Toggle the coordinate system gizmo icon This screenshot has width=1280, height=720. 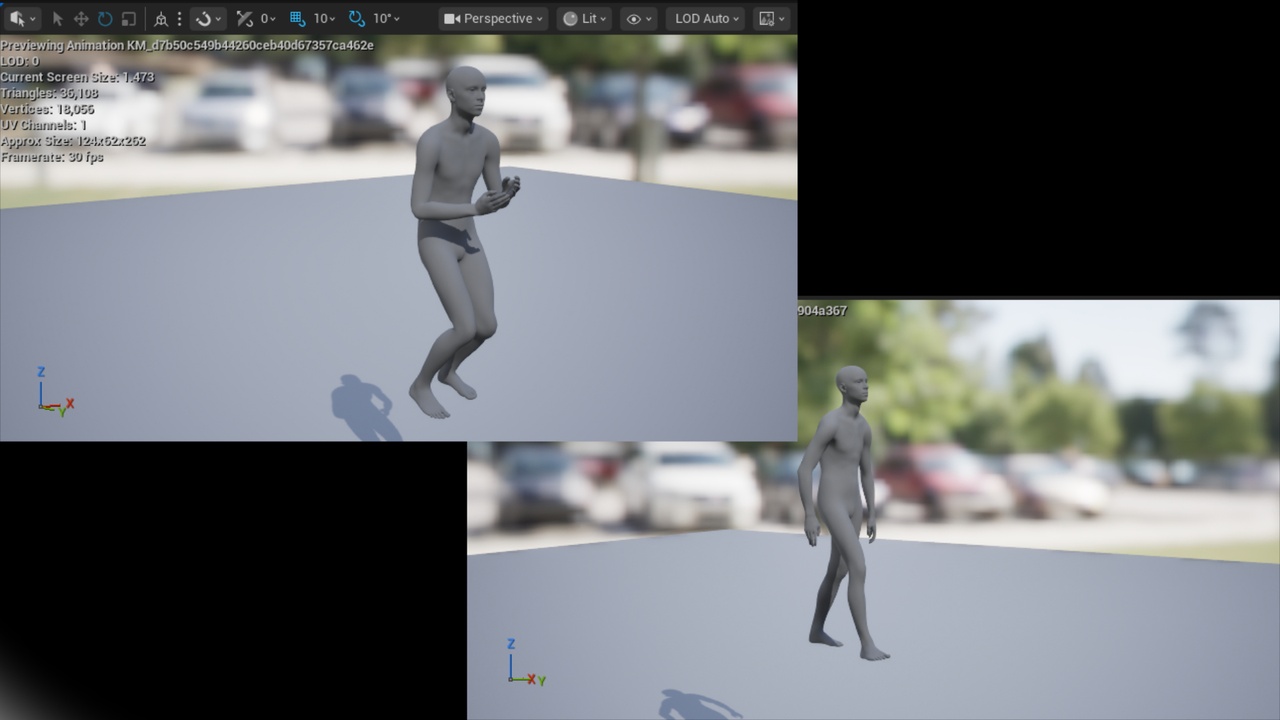(x=160, y=18)
